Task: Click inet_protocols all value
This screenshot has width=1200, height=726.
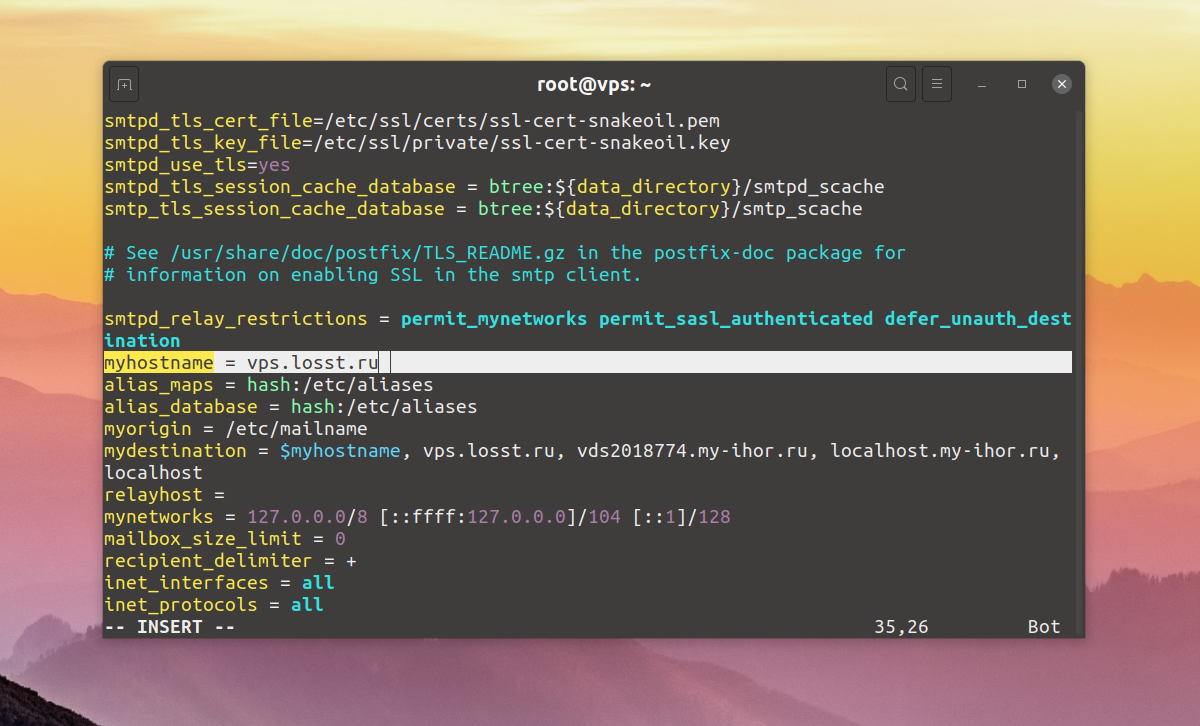Action: pyautogui.click(x=307, y=605)
